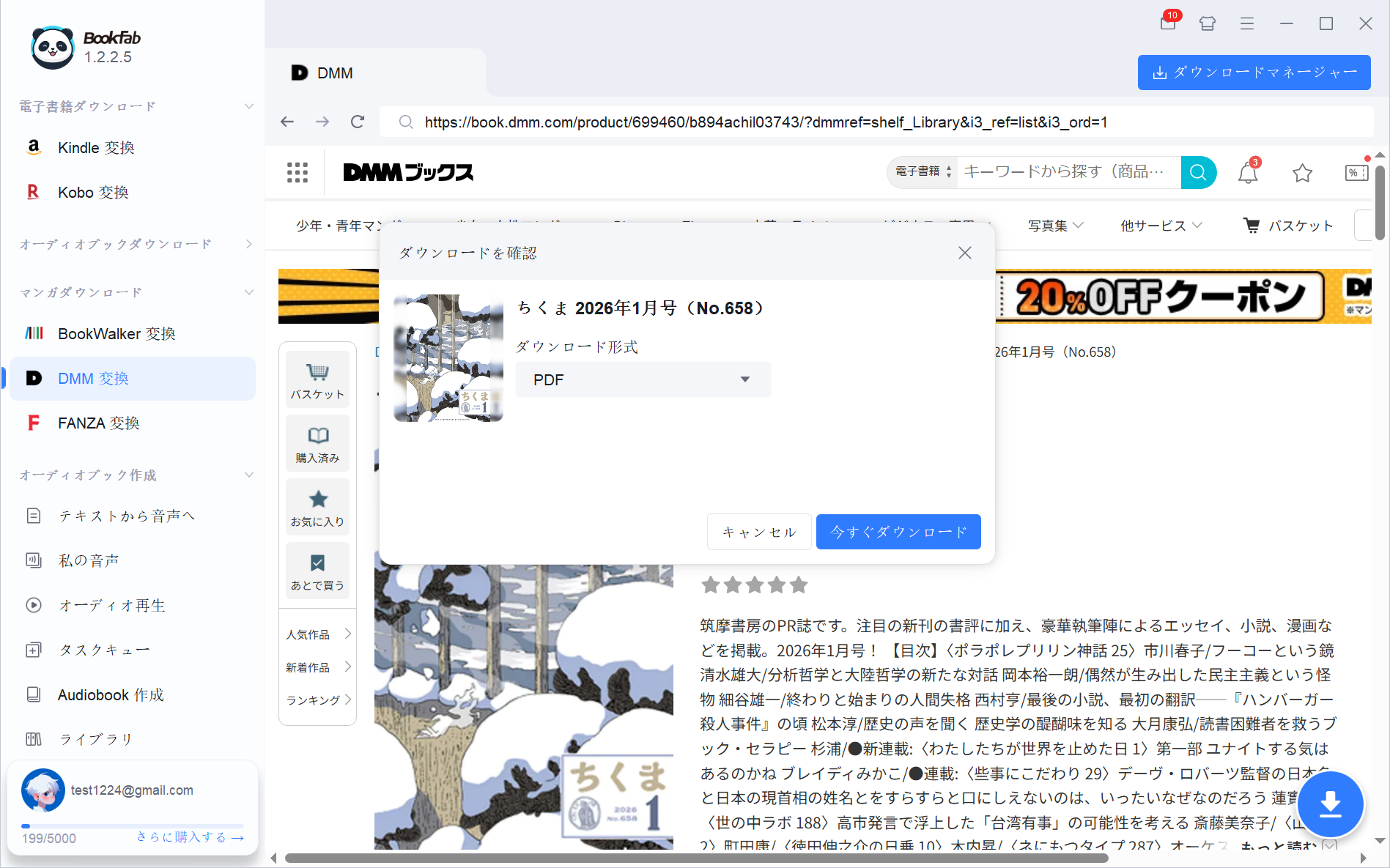The height and width of the screenshot is (868, 1390).
Task: Expand the オーディオブックダウンロード section
Action: [x=249, y=244]
